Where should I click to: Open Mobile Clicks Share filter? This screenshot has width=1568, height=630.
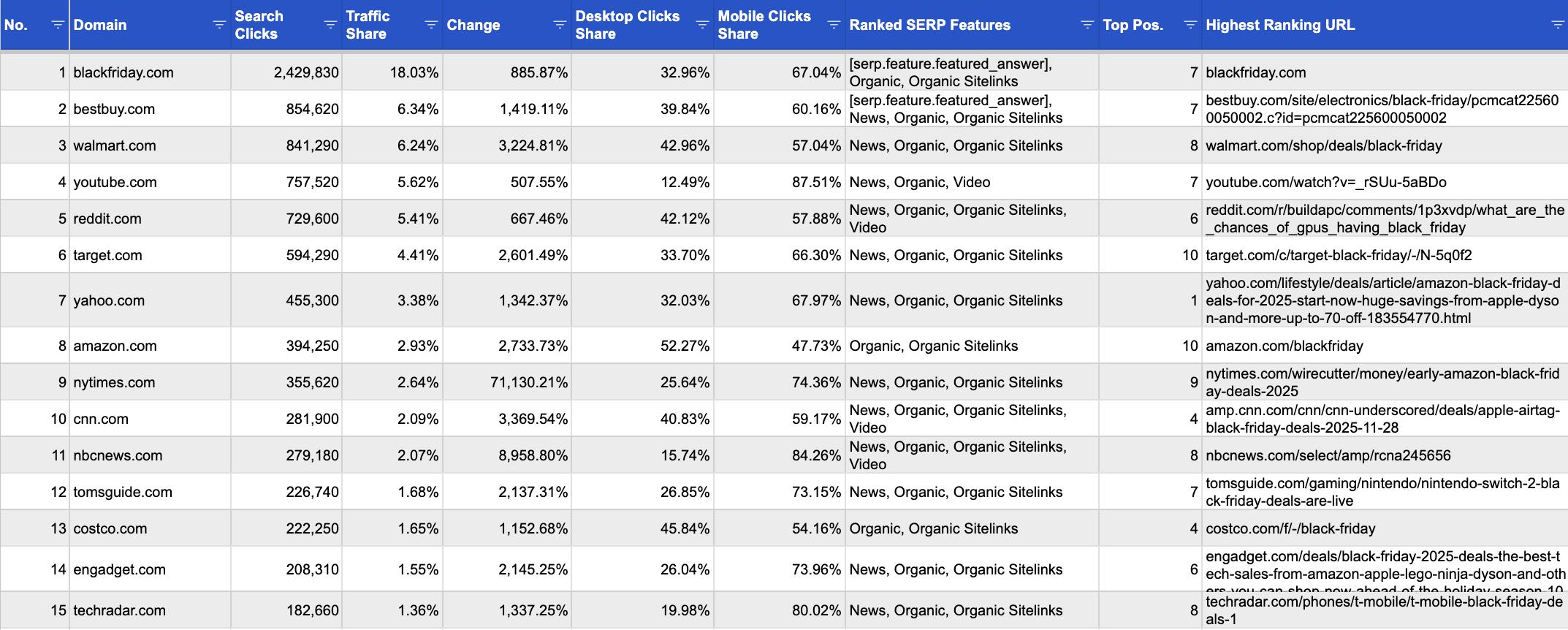[x=833, y=25]
